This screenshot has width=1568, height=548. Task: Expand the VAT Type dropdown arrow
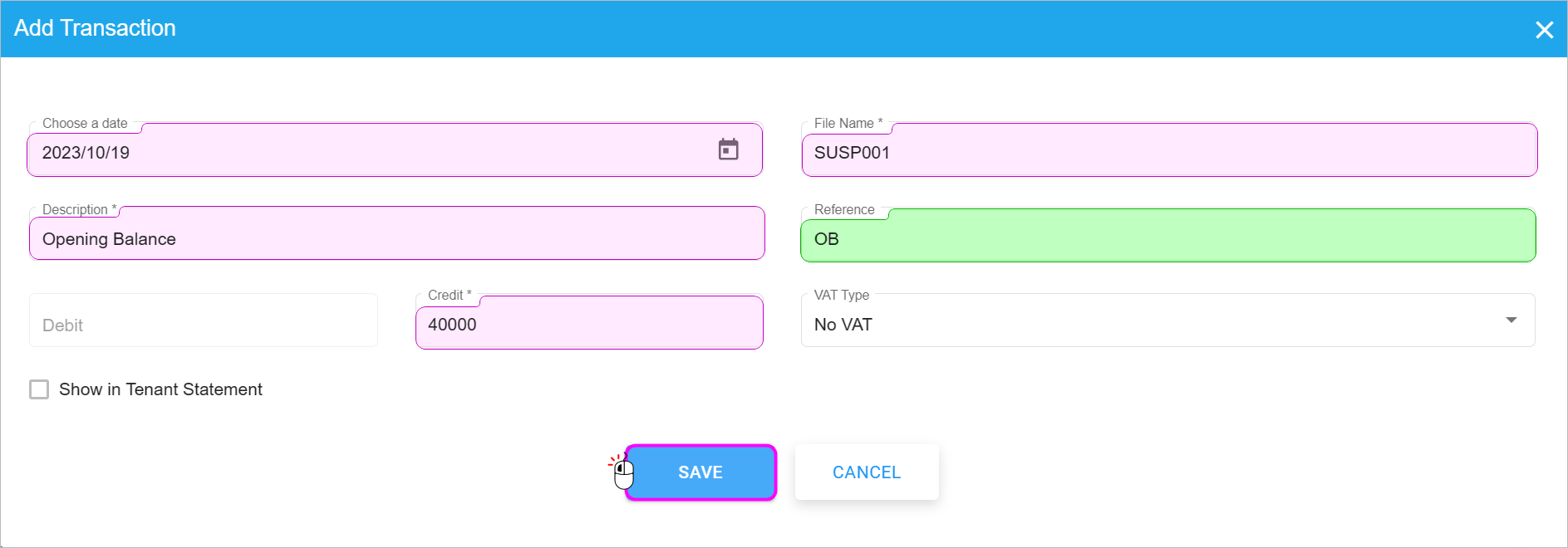(x=1511, y=320)
